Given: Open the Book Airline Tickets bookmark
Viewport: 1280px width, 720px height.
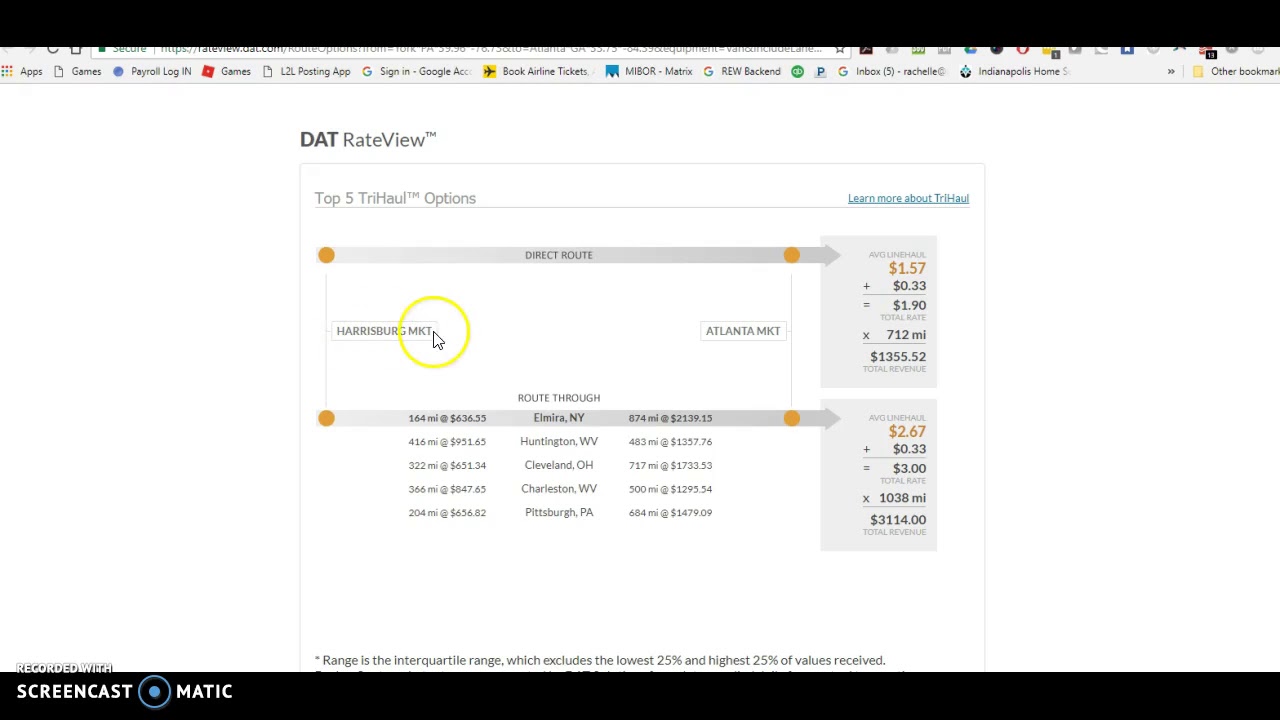Looking at the screenshot, I should (x=538, y=71).
